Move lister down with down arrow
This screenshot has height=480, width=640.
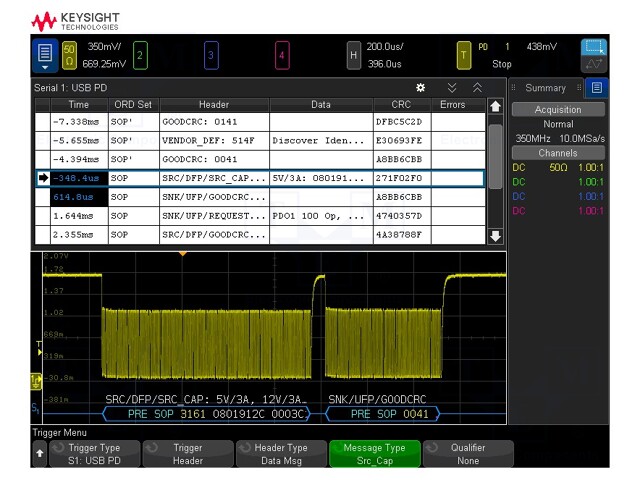click(x=496, y=236)
